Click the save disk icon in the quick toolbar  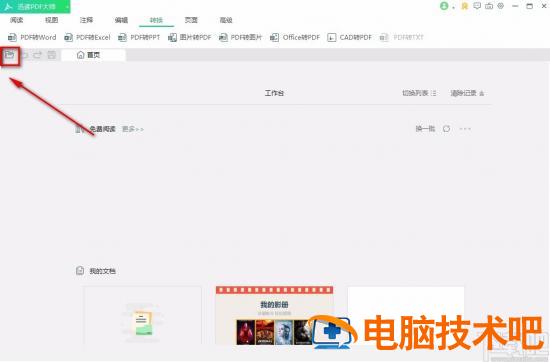[x=52, y=55]
